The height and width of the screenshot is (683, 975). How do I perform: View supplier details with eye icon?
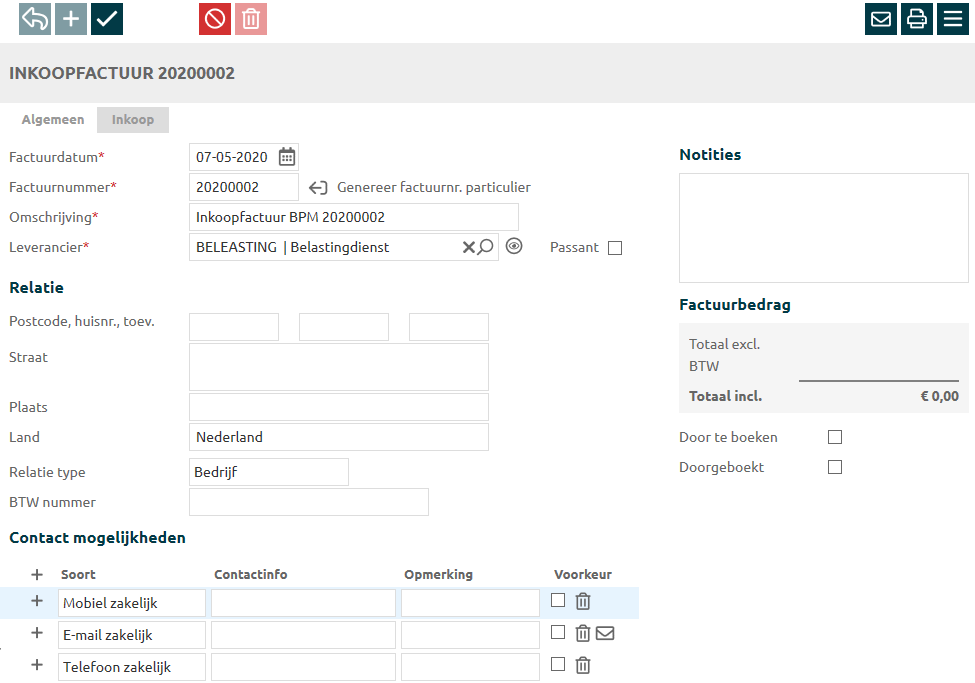pos(514,247)
